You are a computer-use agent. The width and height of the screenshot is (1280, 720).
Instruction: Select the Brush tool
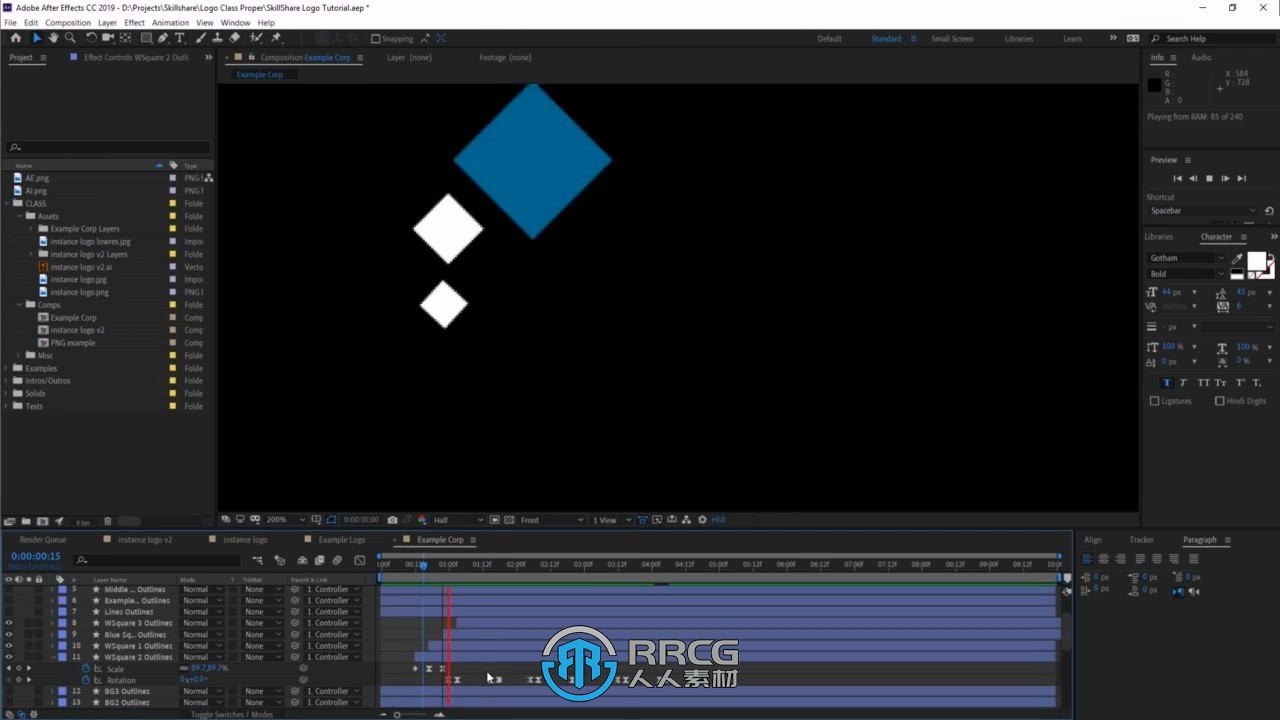point(201,38)
